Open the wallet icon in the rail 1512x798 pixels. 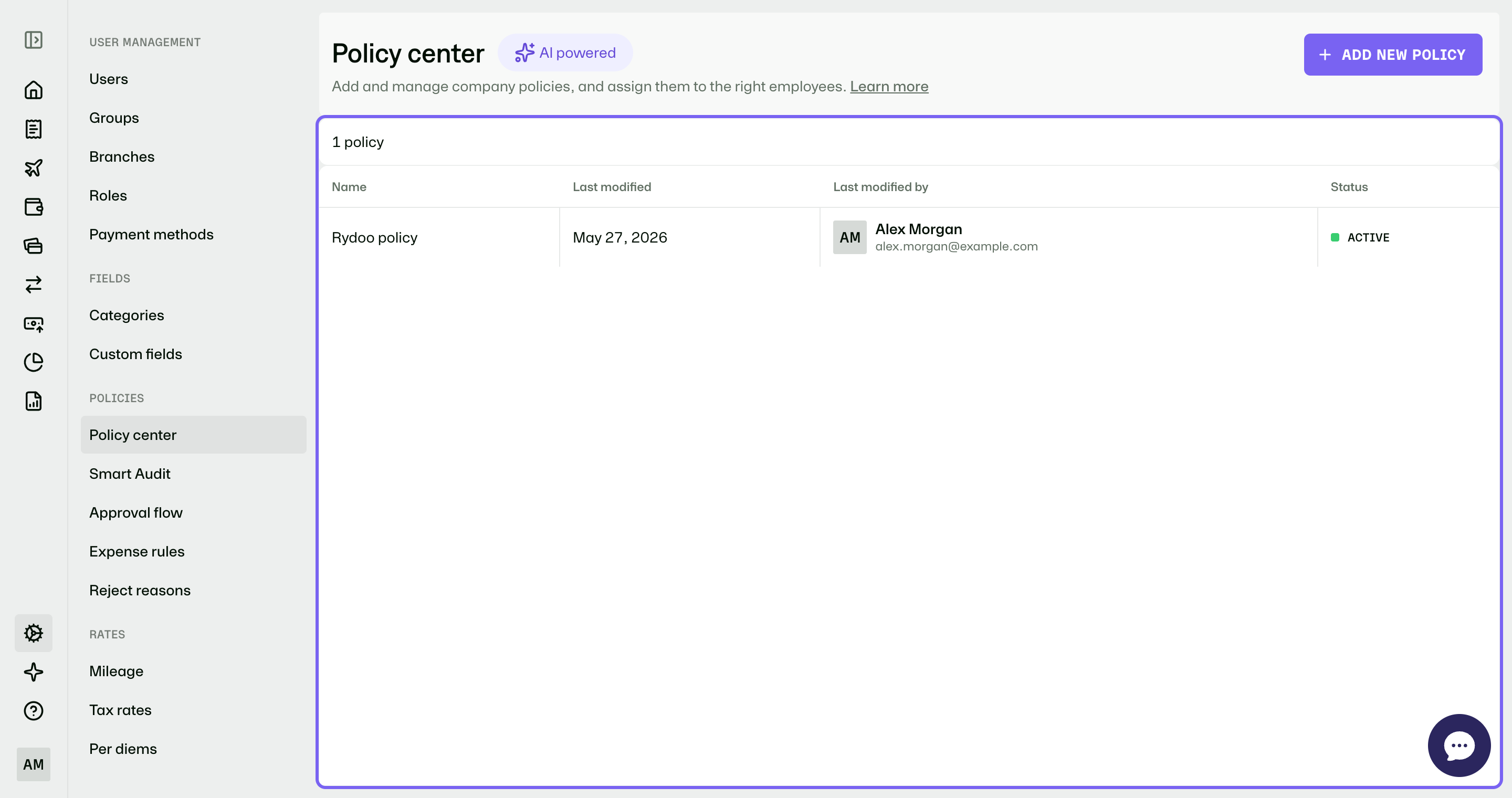click(x=34, y=206)
